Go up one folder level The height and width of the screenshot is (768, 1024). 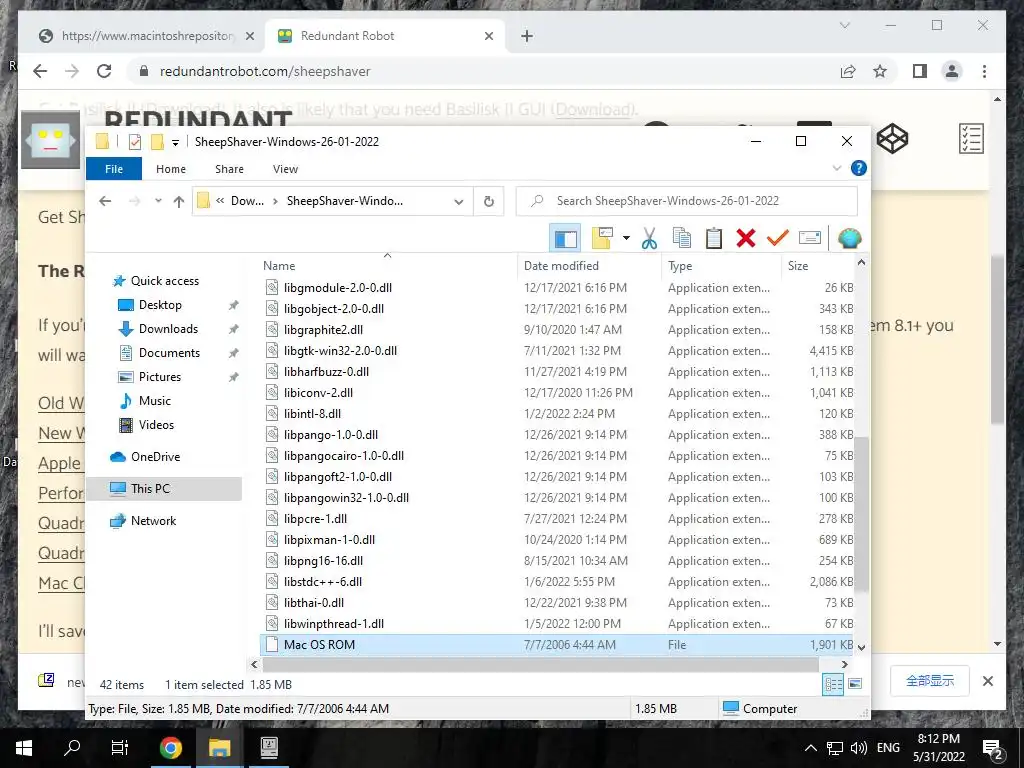pyautogui.click(x=178, y=202)
